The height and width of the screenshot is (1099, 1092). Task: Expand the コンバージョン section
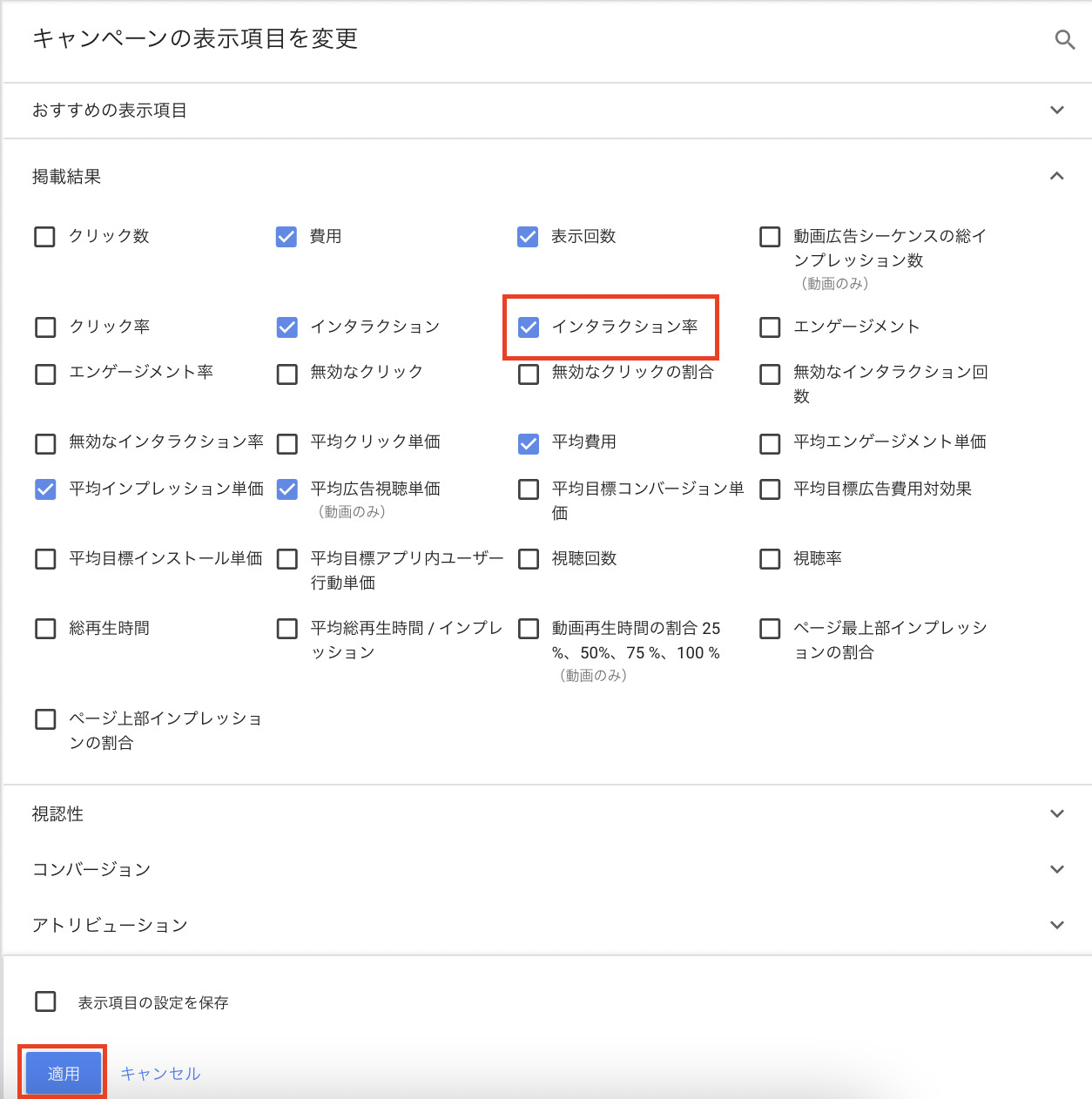tap(1057, 870)
